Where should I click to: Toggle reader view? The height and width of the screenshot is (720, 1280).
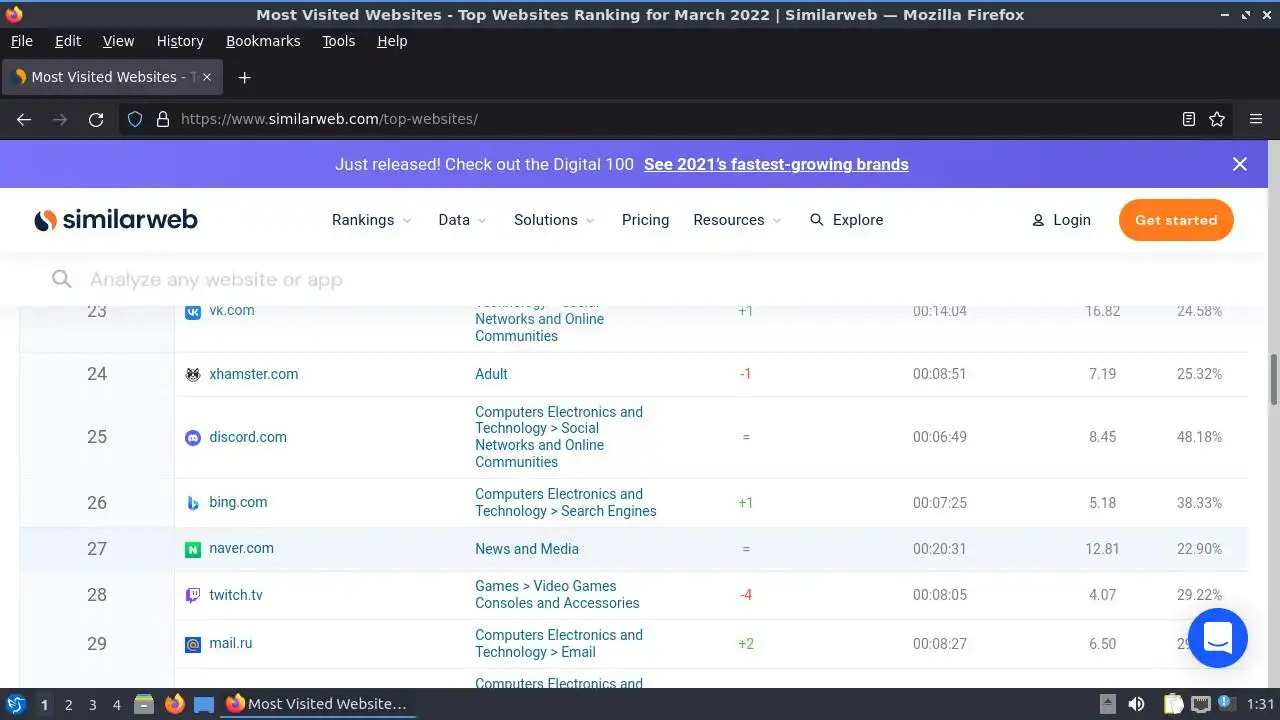coord(1189,119)
